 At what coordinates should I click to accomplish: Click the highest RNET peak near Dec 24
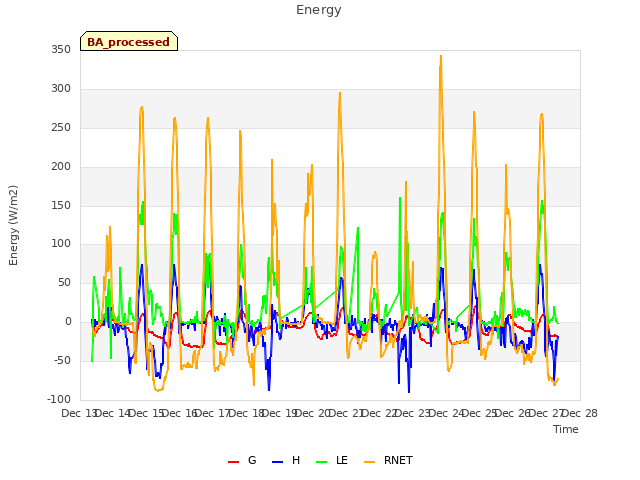point(441,56)
